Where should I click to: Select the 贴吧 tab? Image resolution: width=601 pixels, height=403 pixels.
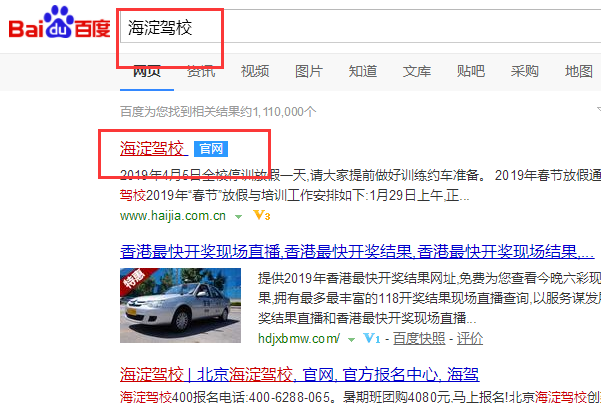[x=471, y=71]
